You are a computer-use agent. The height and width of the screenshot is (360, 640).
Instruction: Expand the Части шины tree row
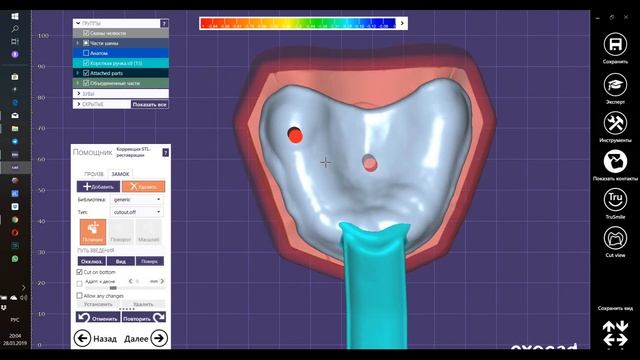tap(78, 43)
